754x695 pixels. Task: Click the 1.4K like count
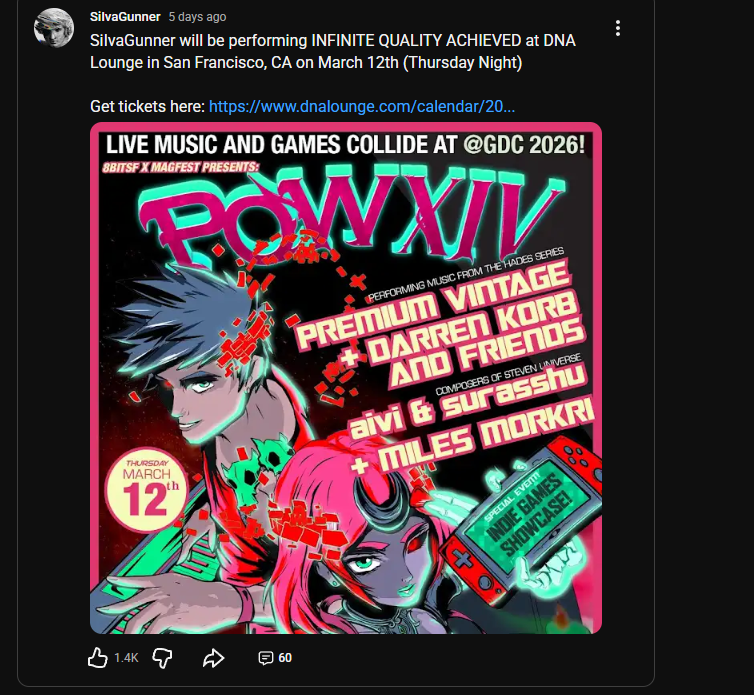click(x=126, y=658)
